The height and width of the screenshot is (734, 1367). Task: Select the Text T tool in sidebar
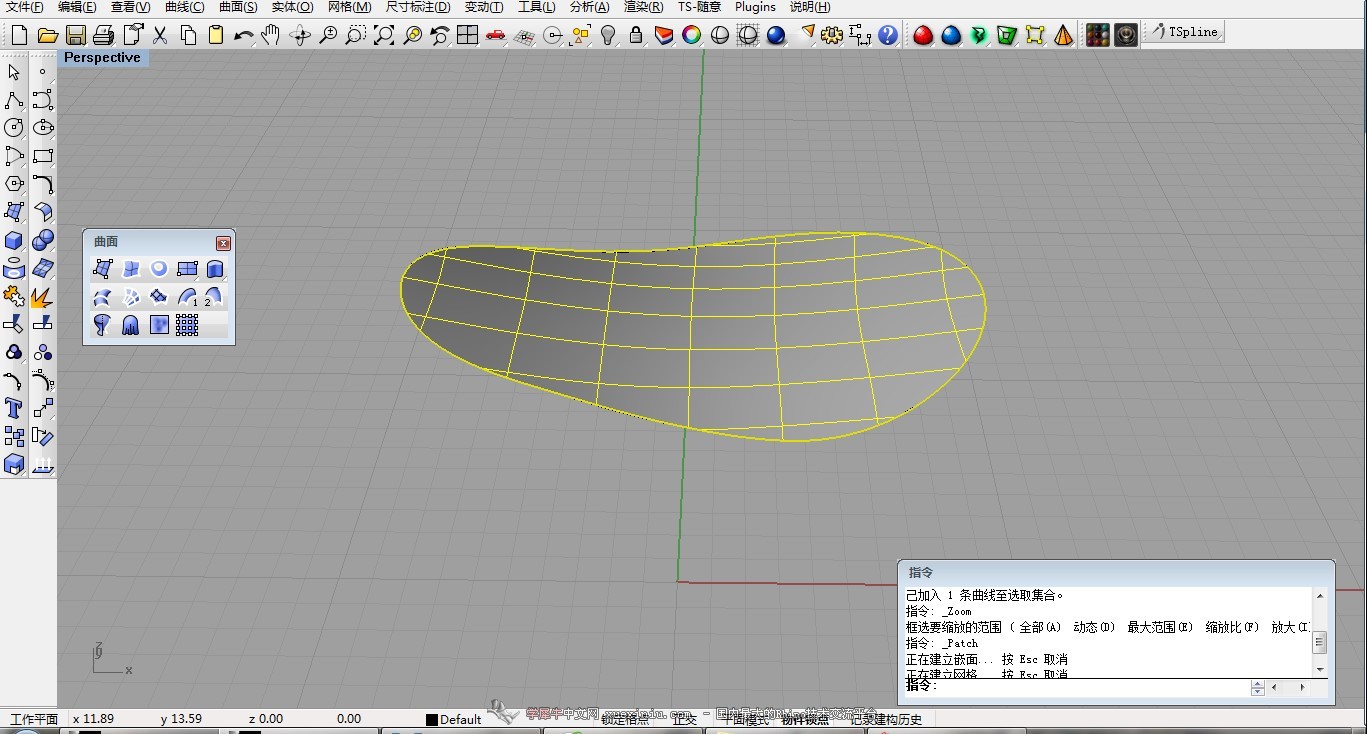[14, 408]
